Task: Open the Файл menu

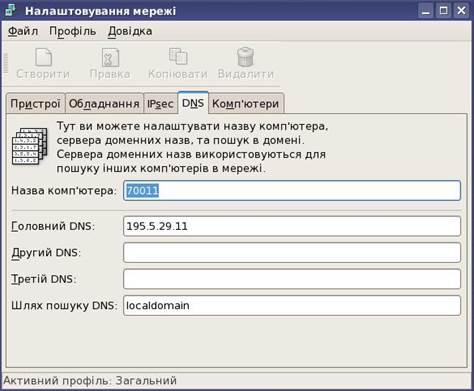Action: click(23, 31)
